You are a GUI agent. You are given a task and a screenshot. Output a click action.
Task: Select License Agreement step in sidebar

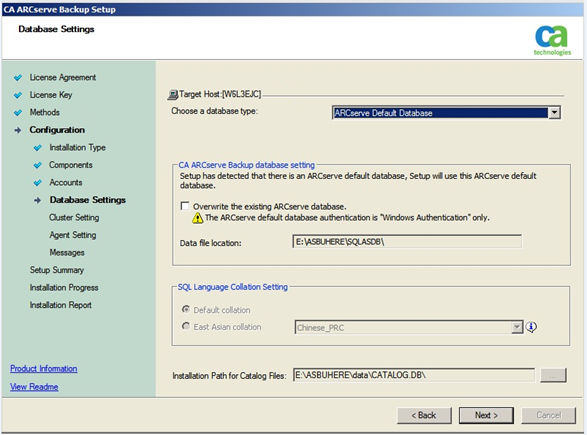[63, 77]
